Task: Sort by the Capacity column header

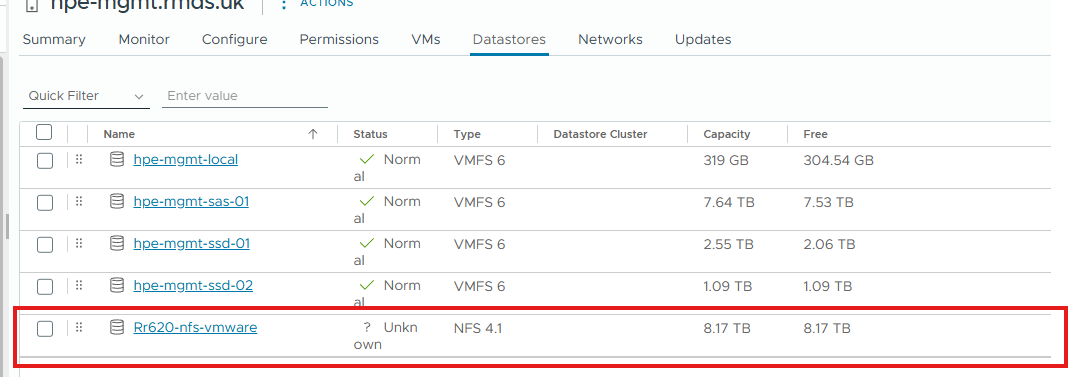Action: [x=727, y=134]
